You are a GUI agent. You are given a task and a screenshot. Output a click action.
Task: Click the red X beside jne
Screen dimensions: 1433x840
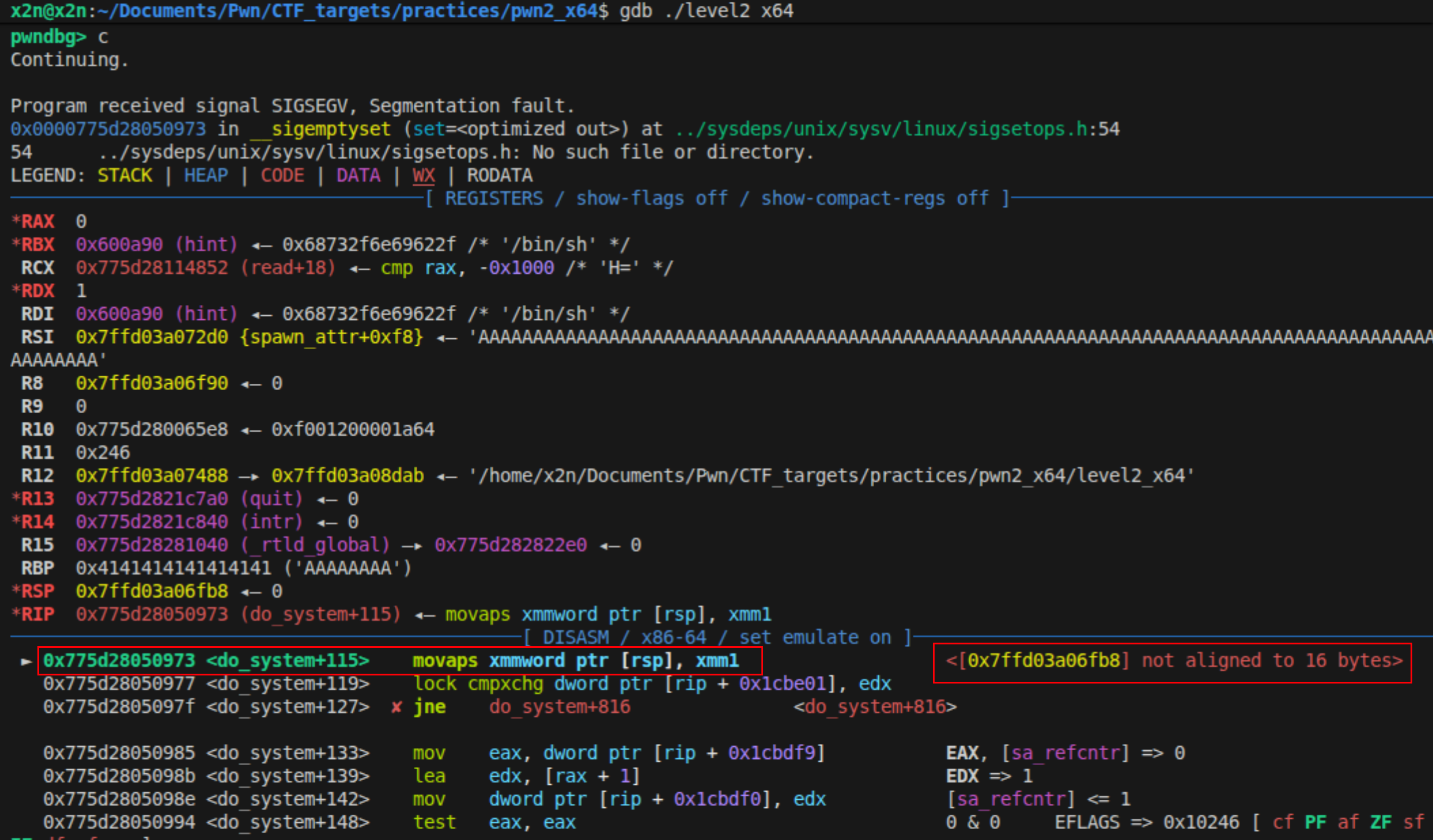[x=397, y=707]
